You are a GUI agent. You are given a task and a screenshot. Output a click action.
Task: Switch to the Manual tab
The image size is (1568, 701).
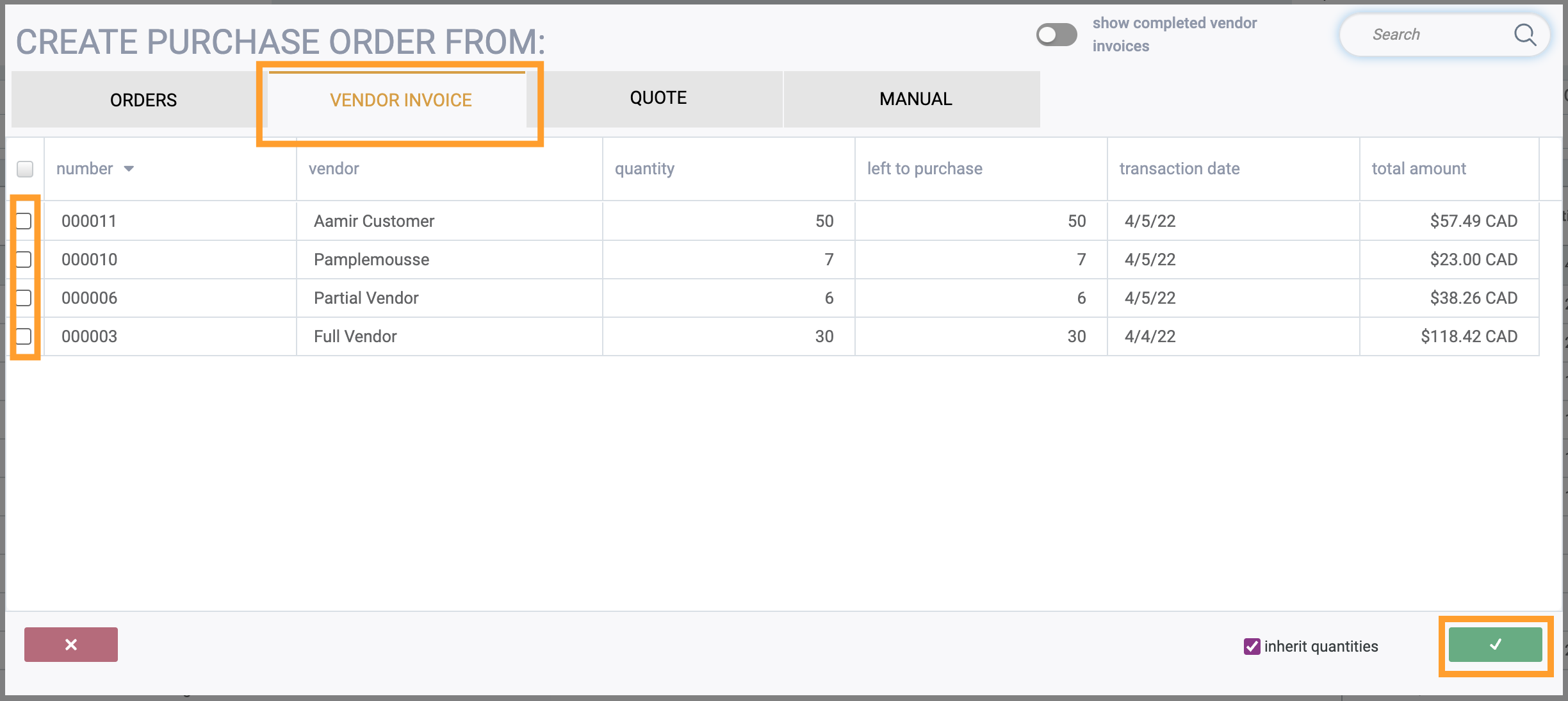(x=915, y=99)
